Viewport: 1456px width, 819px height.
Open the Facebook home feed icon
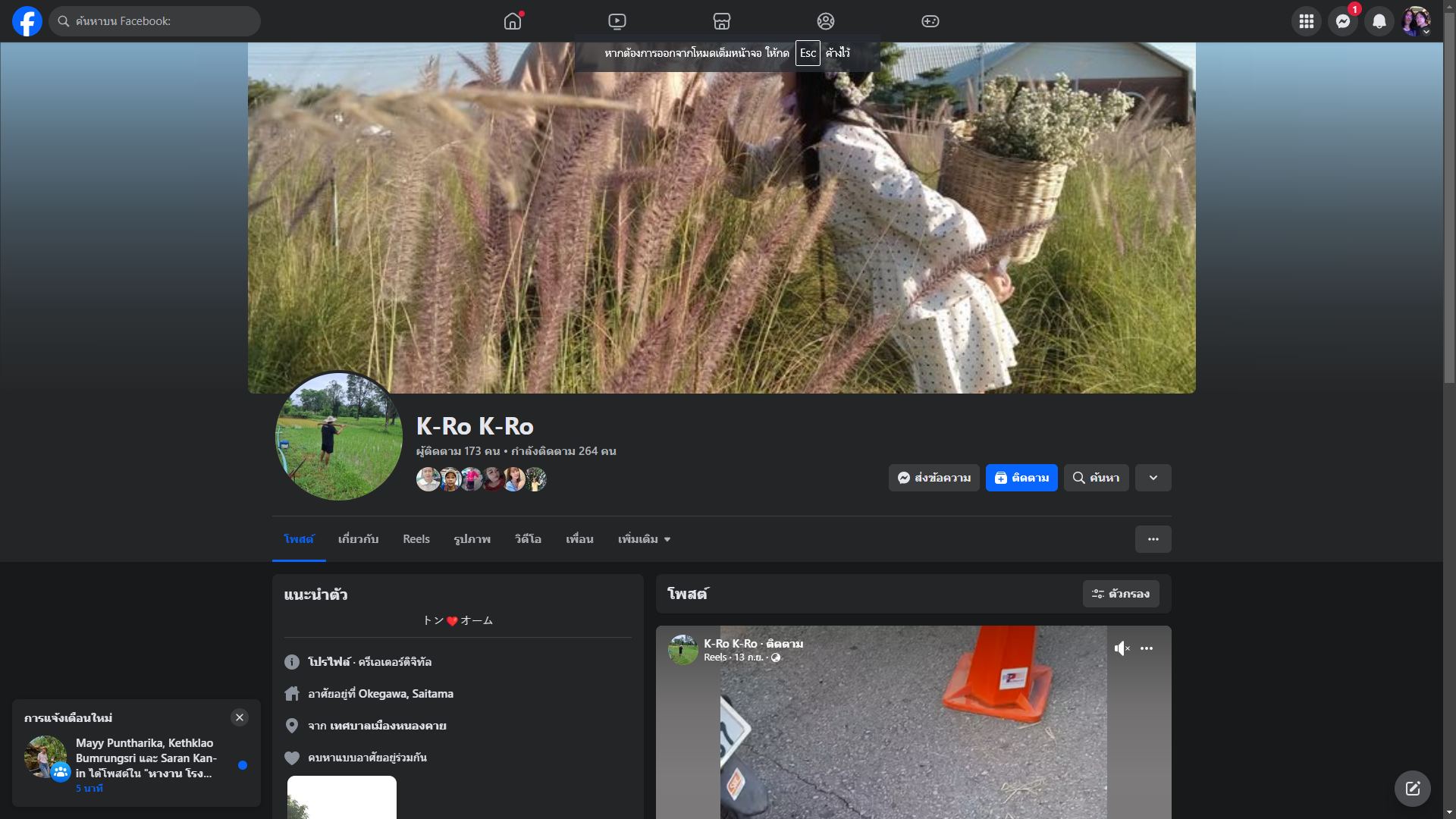pos(513,21)
